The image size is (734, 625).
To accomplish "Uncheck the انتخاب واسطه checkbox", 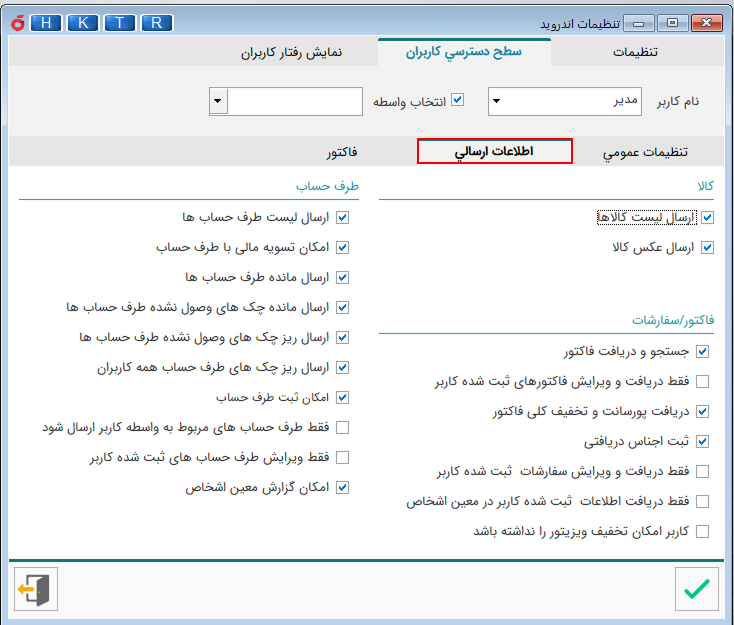I will [x=458, y=101].
